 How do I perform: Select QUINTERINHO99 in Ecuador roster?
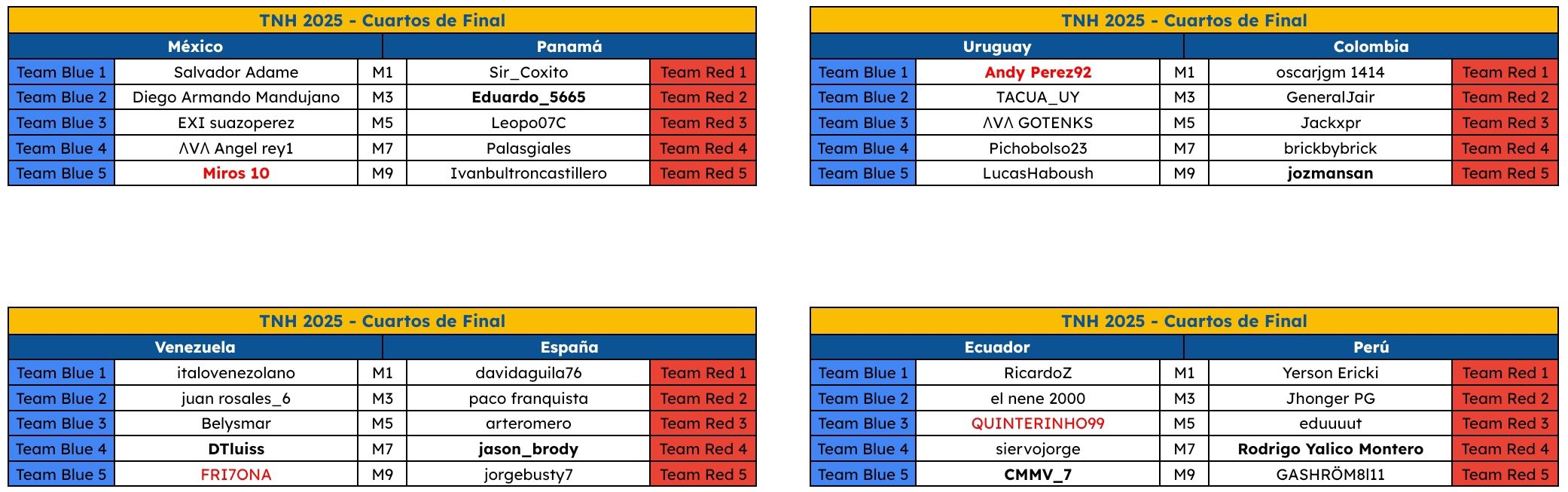pos(1038,423)
